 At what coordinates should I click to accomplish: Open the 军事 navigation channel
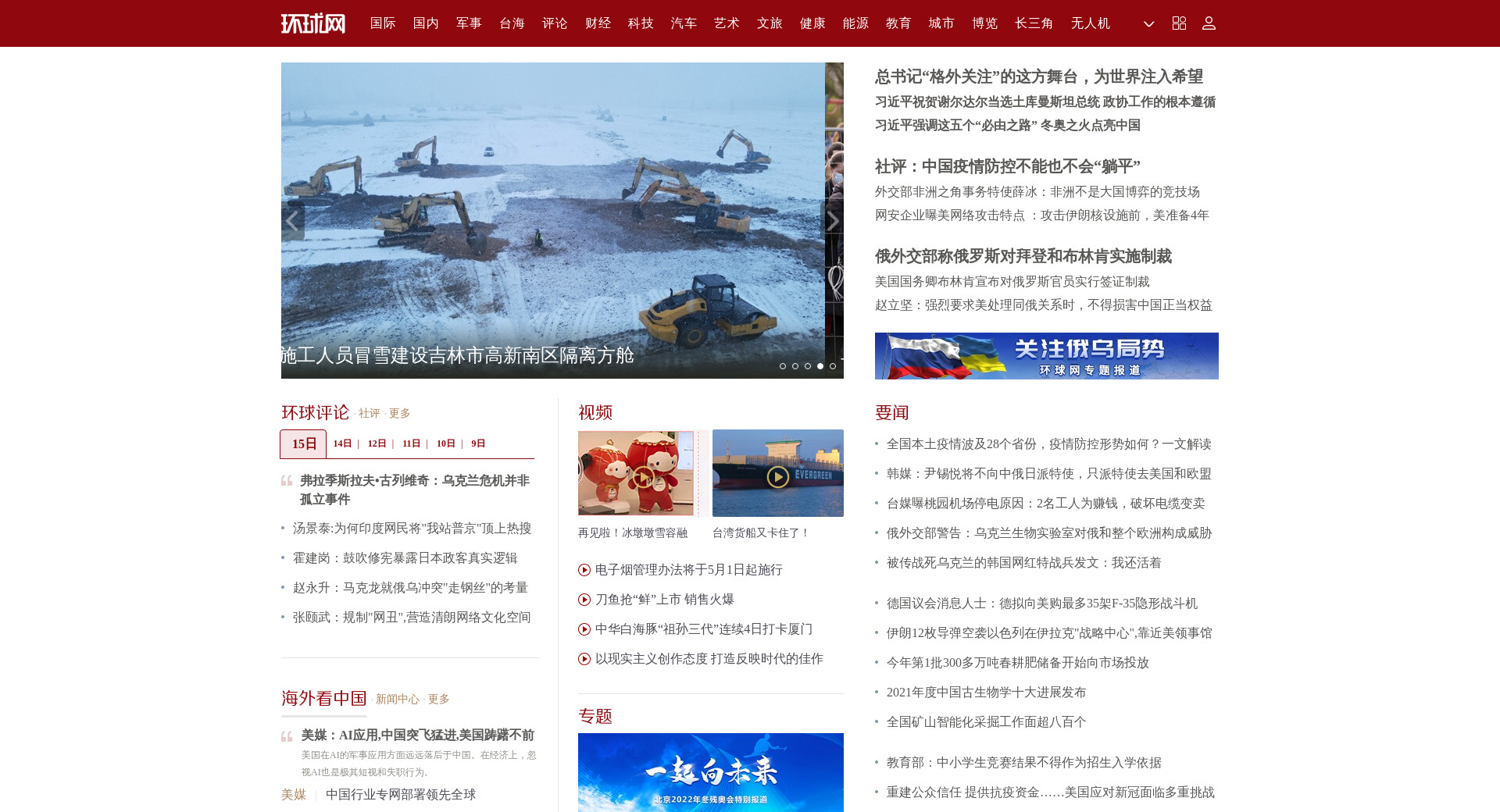coord(469,23)
